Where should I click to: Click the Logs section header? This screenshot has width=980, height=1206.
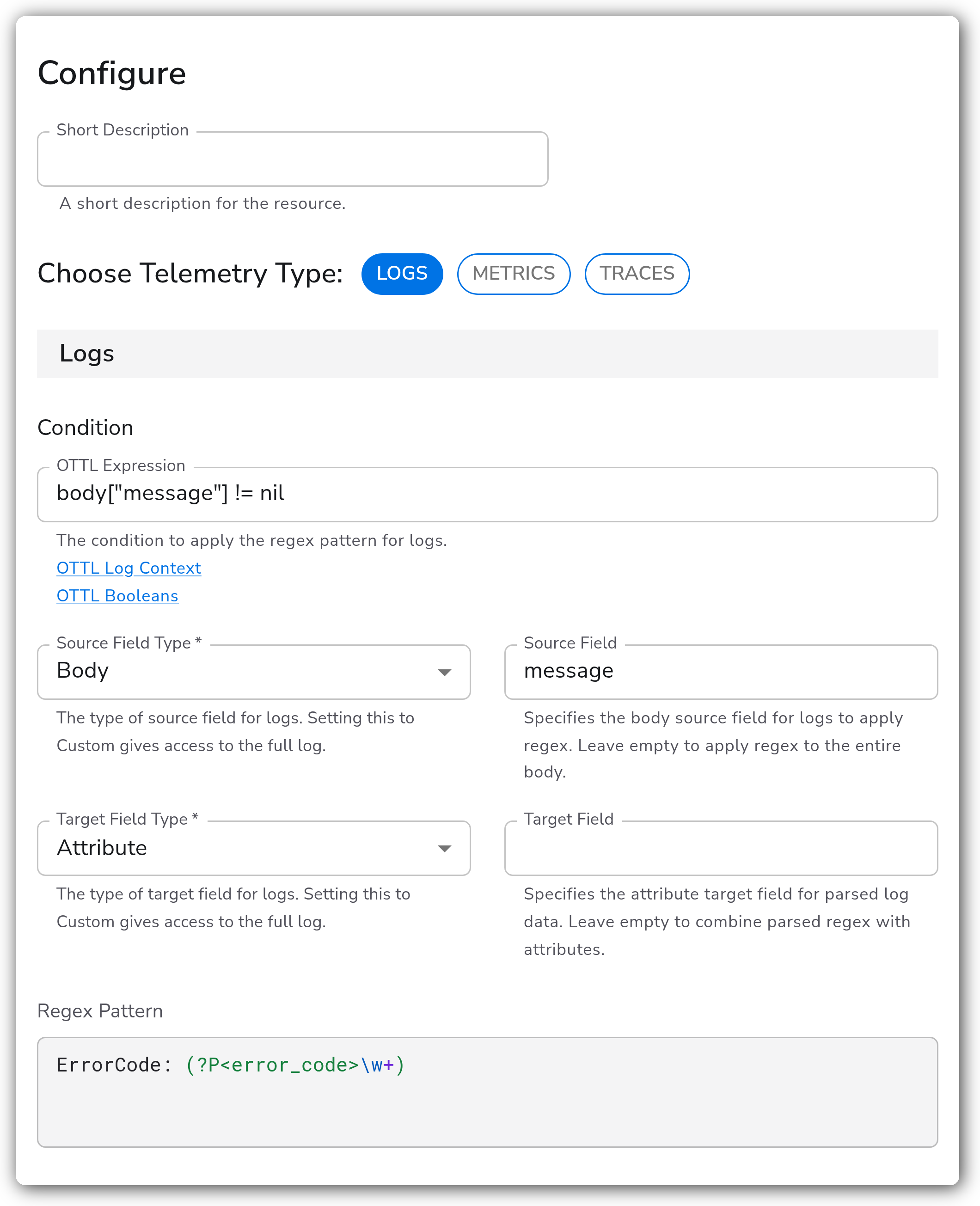[487, 354]
